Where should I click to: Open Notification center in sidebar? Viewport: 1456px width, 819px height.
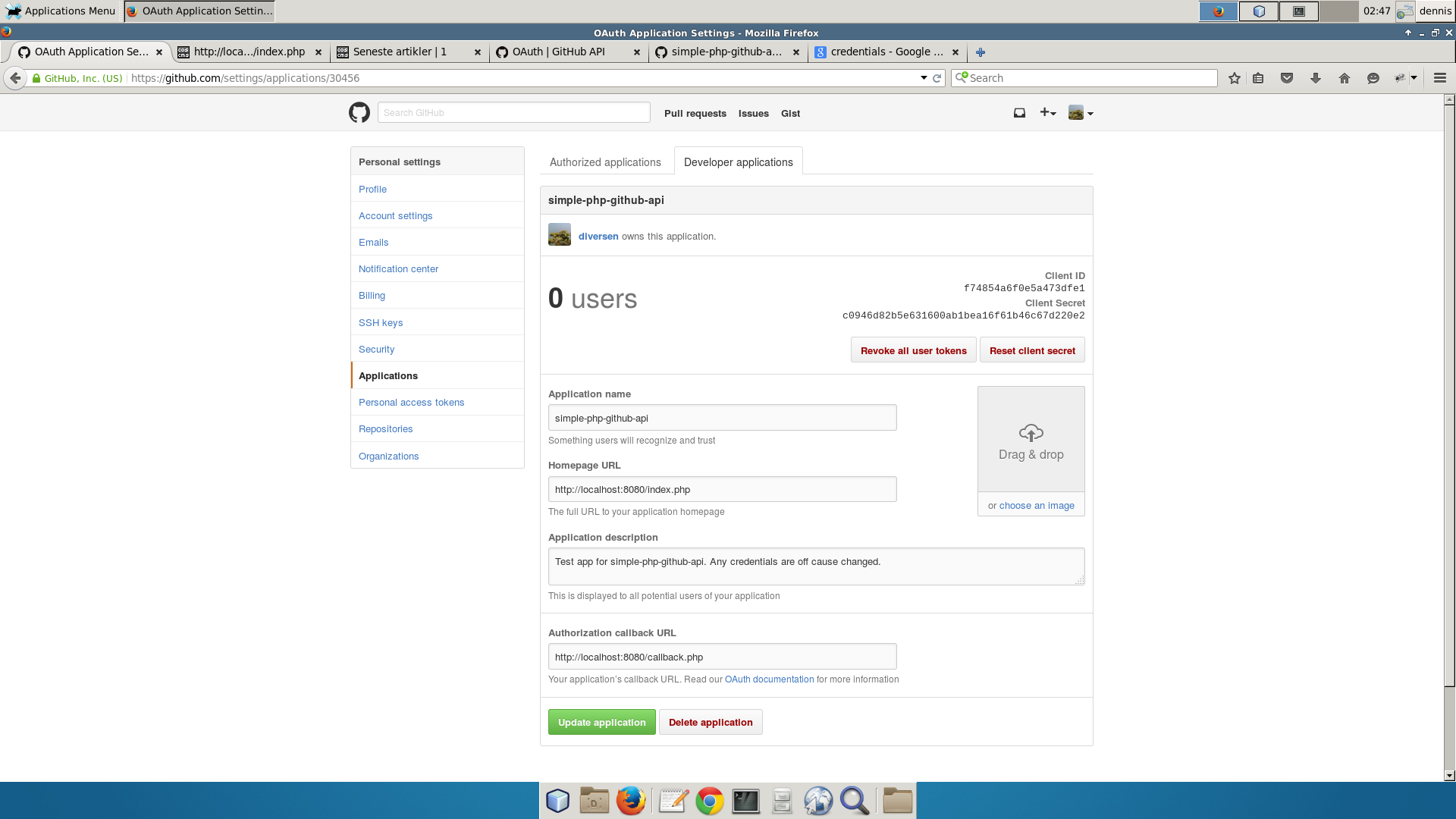point(438,268)
